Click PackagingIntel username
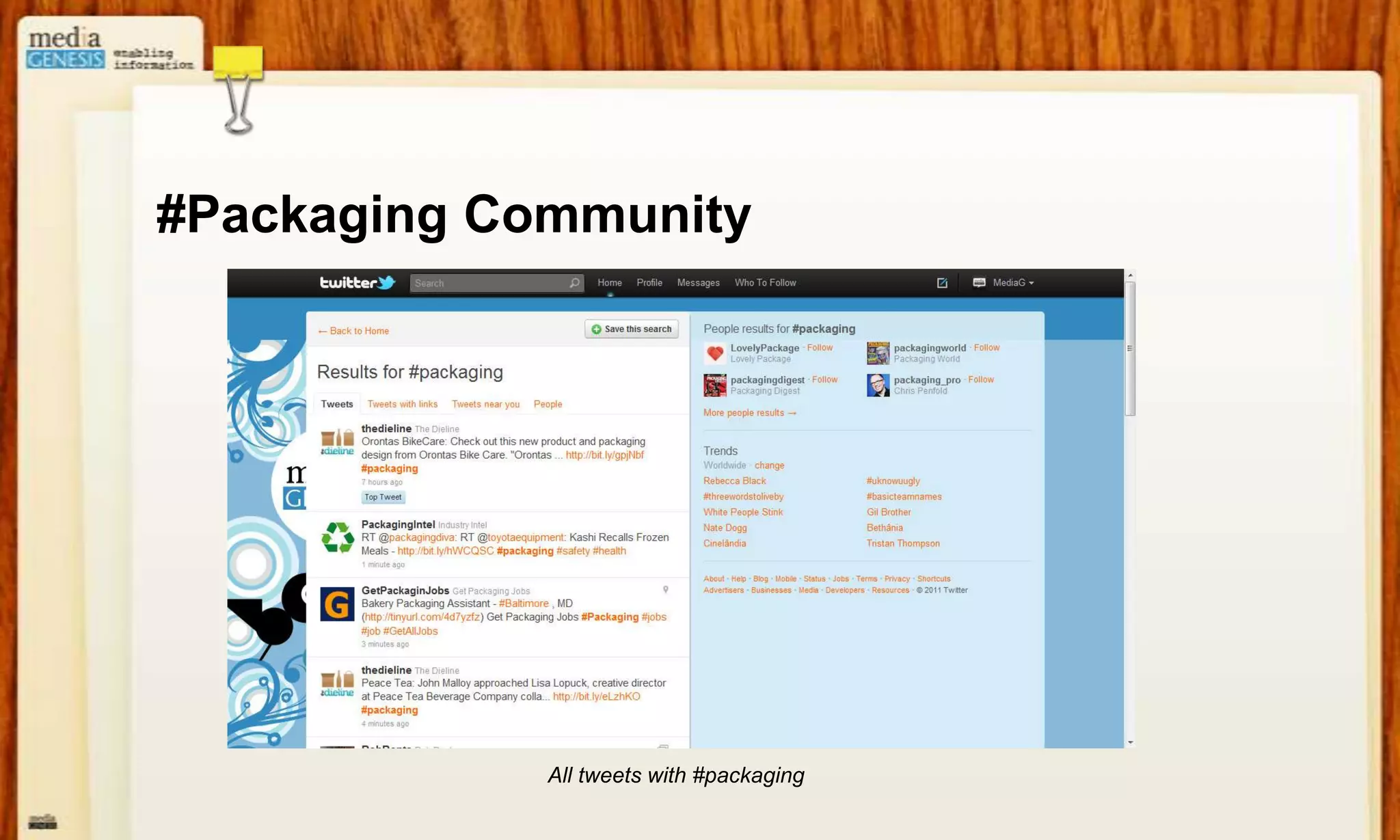The width and height of the screenshot is (1400, 840). click(x=398, y=525)
